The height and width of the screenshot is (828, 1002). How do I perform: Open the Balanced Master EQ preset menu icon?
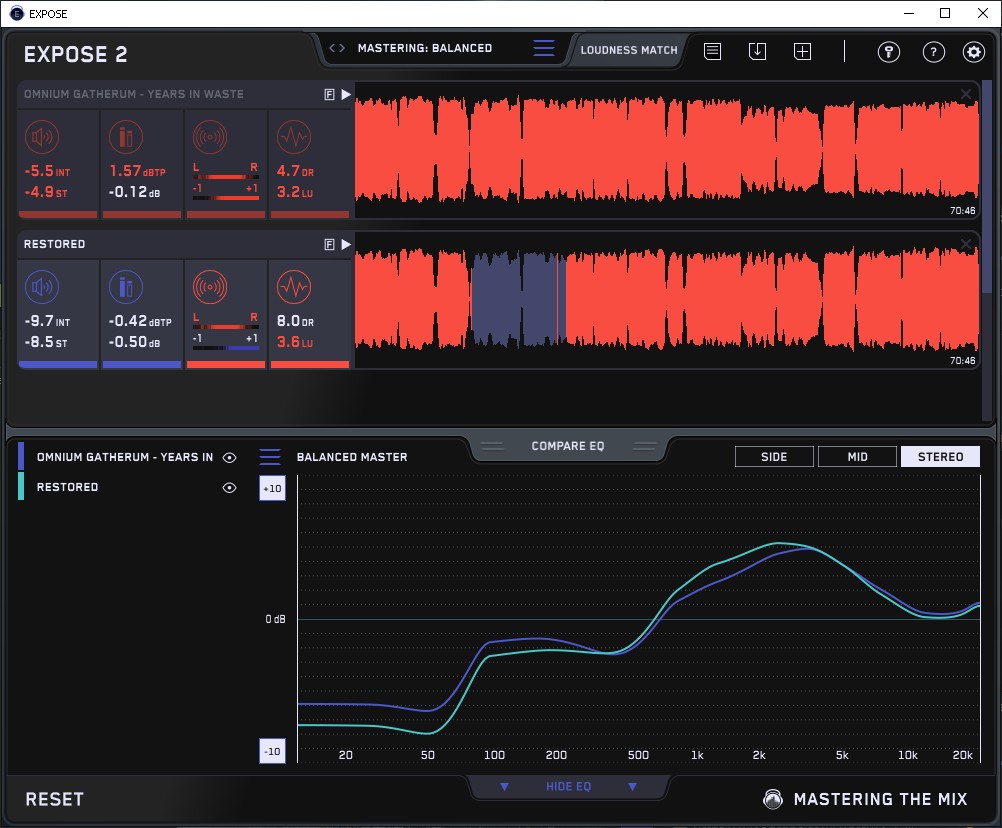pyautogui.click(x=270, y=457)
